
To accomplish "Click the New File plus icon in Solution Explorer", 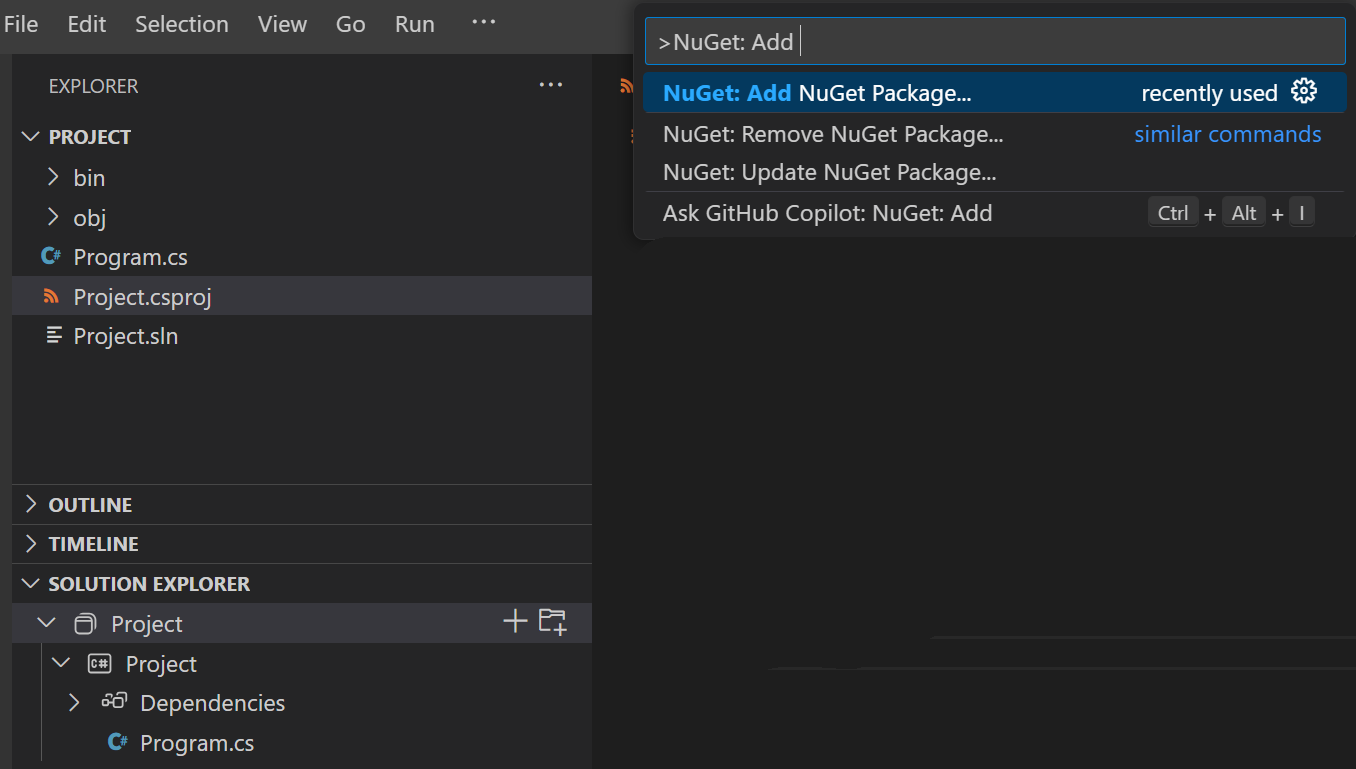I will 514,621.
